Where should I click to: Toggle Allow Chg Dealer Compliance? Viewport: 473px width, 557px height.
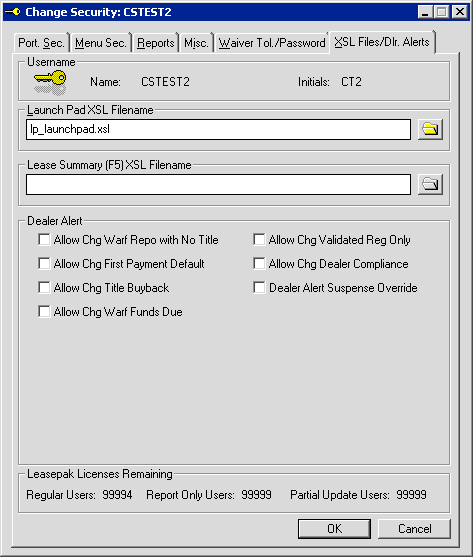point(259,264)
